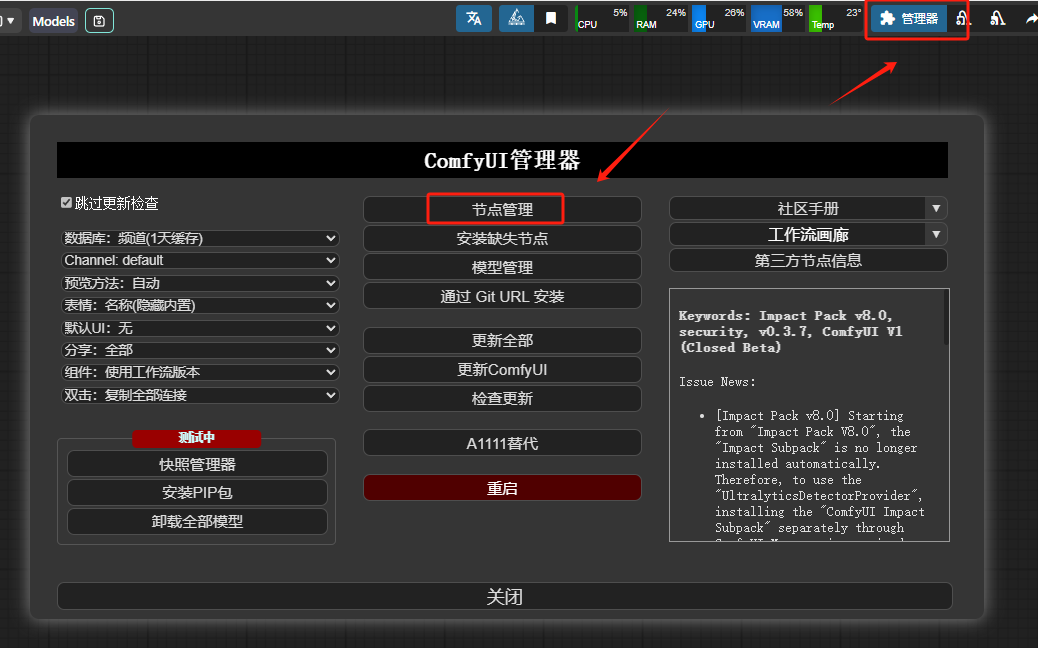This screenshot has height=648, width=1038.
Task: Open the 表情: 名称(隐藏内置) dropdown
Action: (200, 305)
